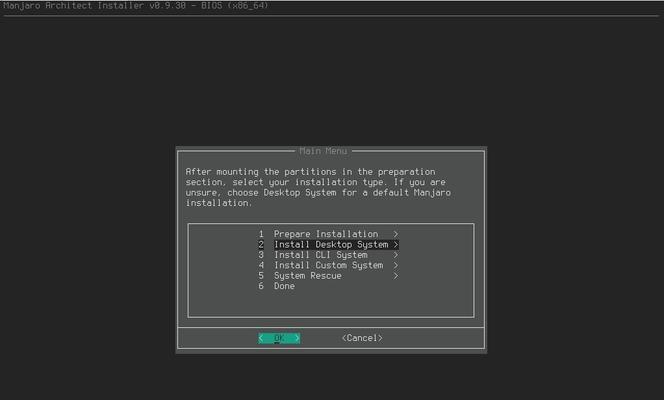This screenshot has height=400, width=664.
Task: Select the Done menu entry
Action: pos(284,286)
